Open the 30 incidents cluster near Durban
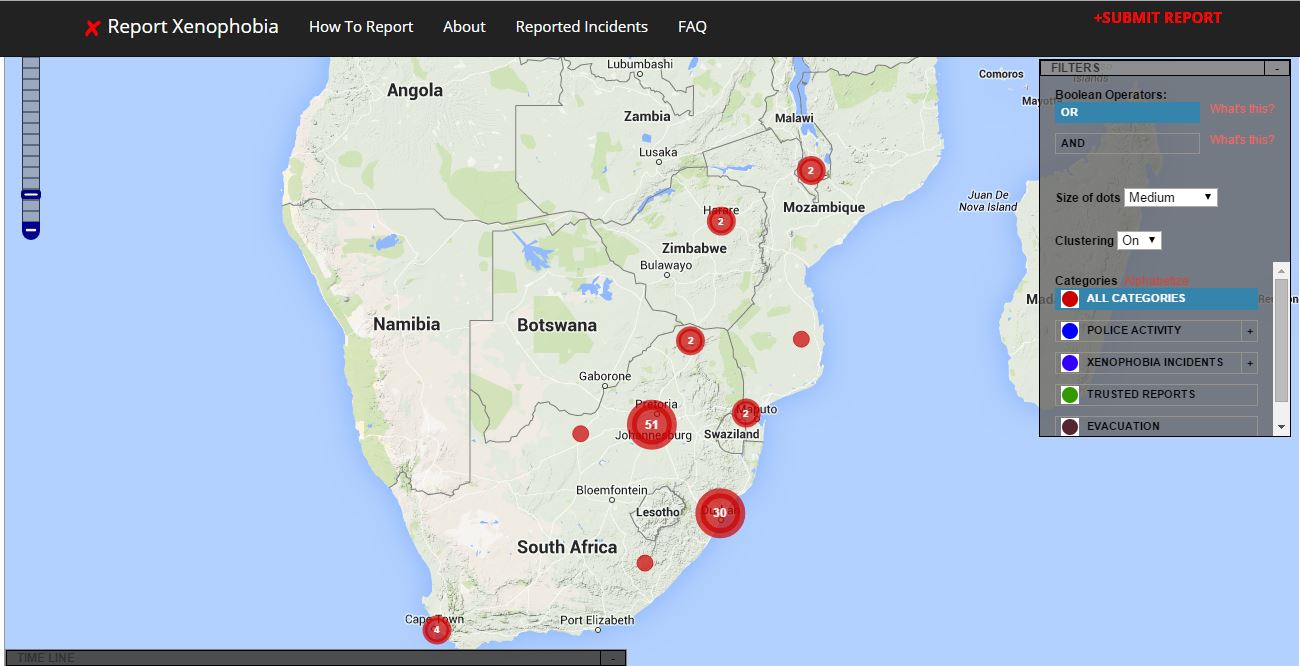Viewport: 1300px width, 666px height. [x=720, y=513]
